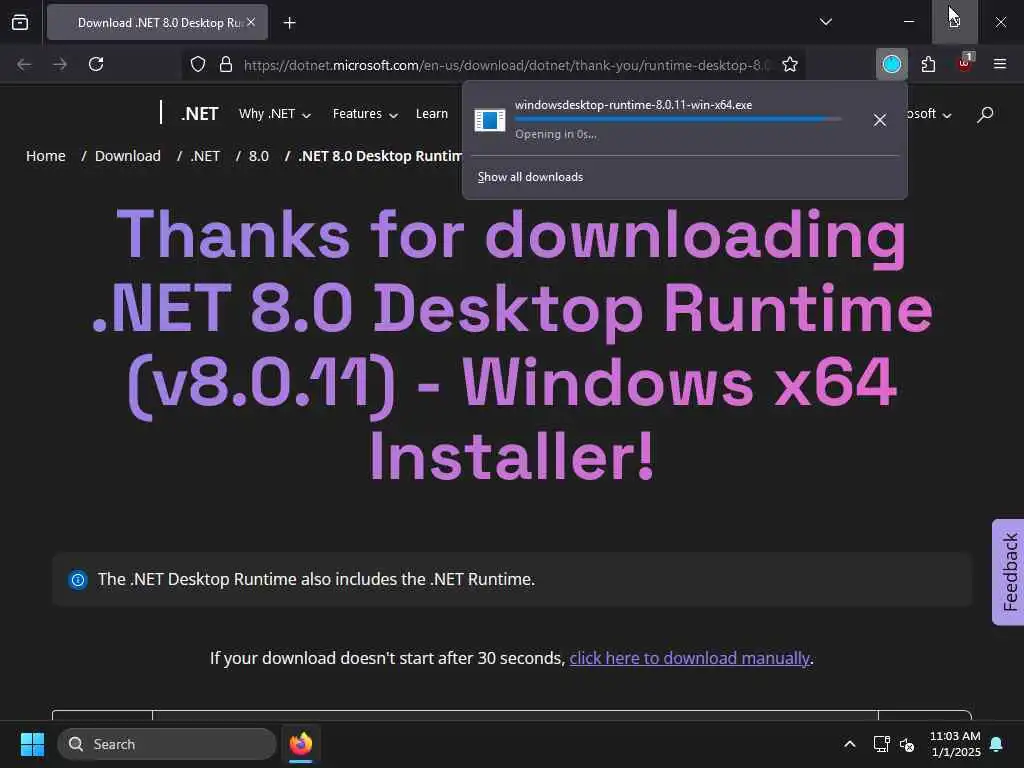
Task: Open Firefox View recent browsing icon
Action: click(20, 23)
